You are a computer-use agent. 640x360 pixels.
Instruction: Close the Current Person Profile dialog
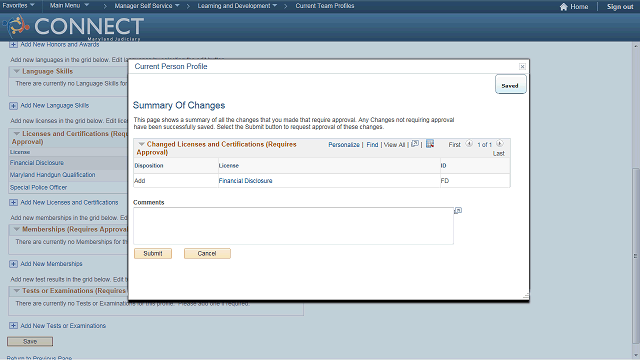522,67
